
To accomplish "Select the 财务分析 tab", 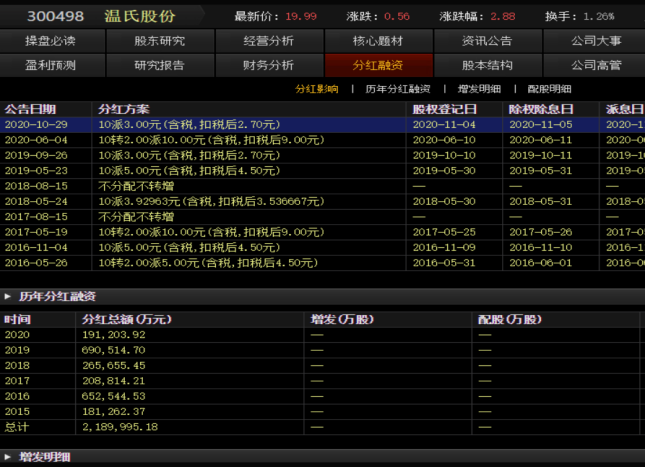I will (269, 65).
